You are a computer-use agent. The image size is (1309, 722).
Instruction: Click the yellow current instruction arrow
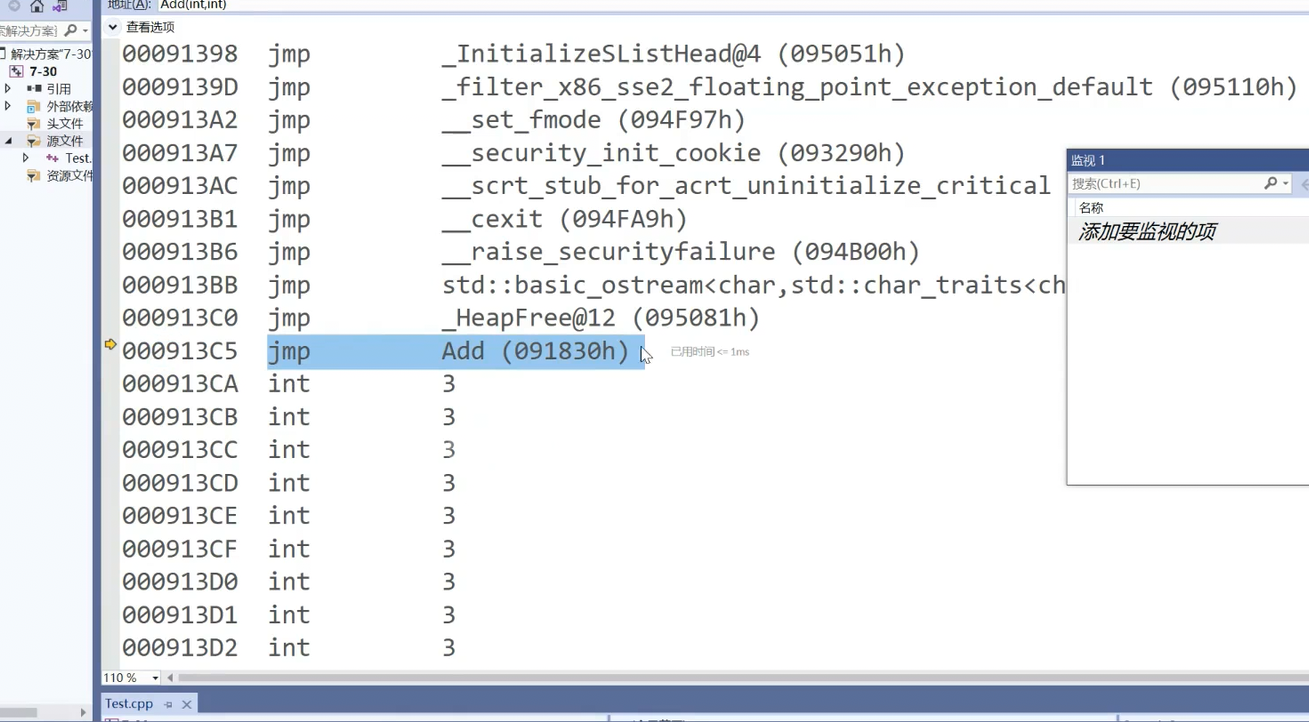110,344
